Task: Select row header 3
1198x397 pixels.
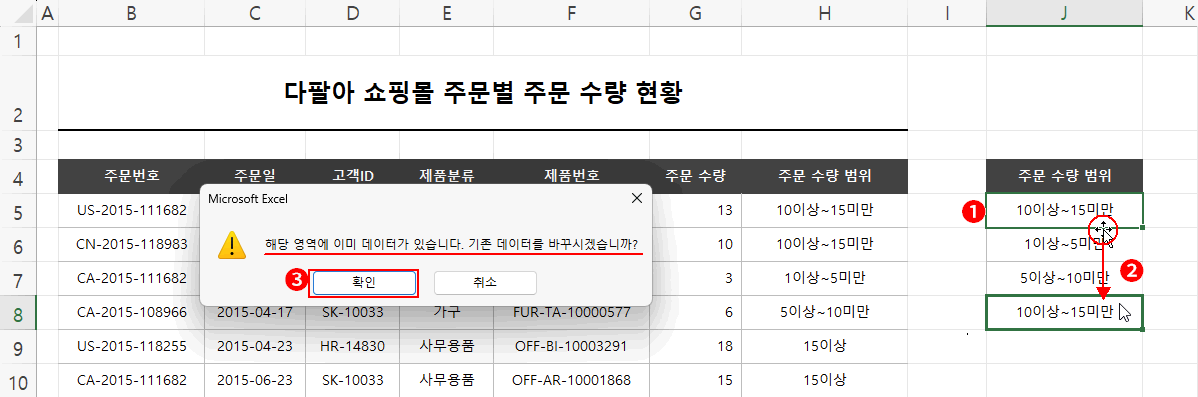Action: [x=18, y=145]
